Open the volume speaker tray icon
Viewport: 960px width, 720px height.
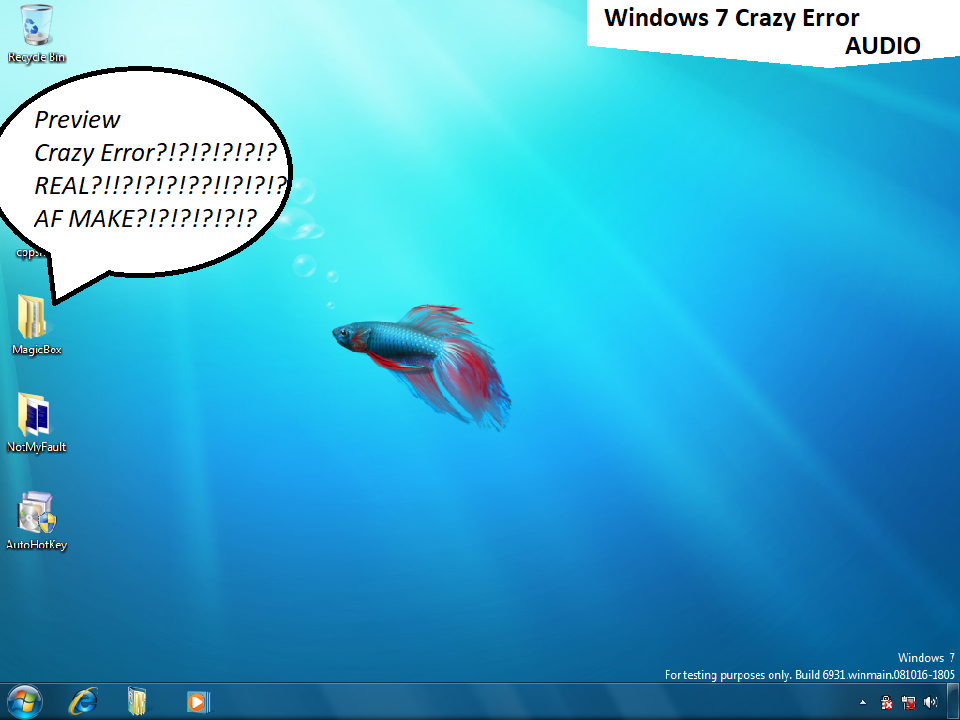pyautogui.click(x=931, y=703)
